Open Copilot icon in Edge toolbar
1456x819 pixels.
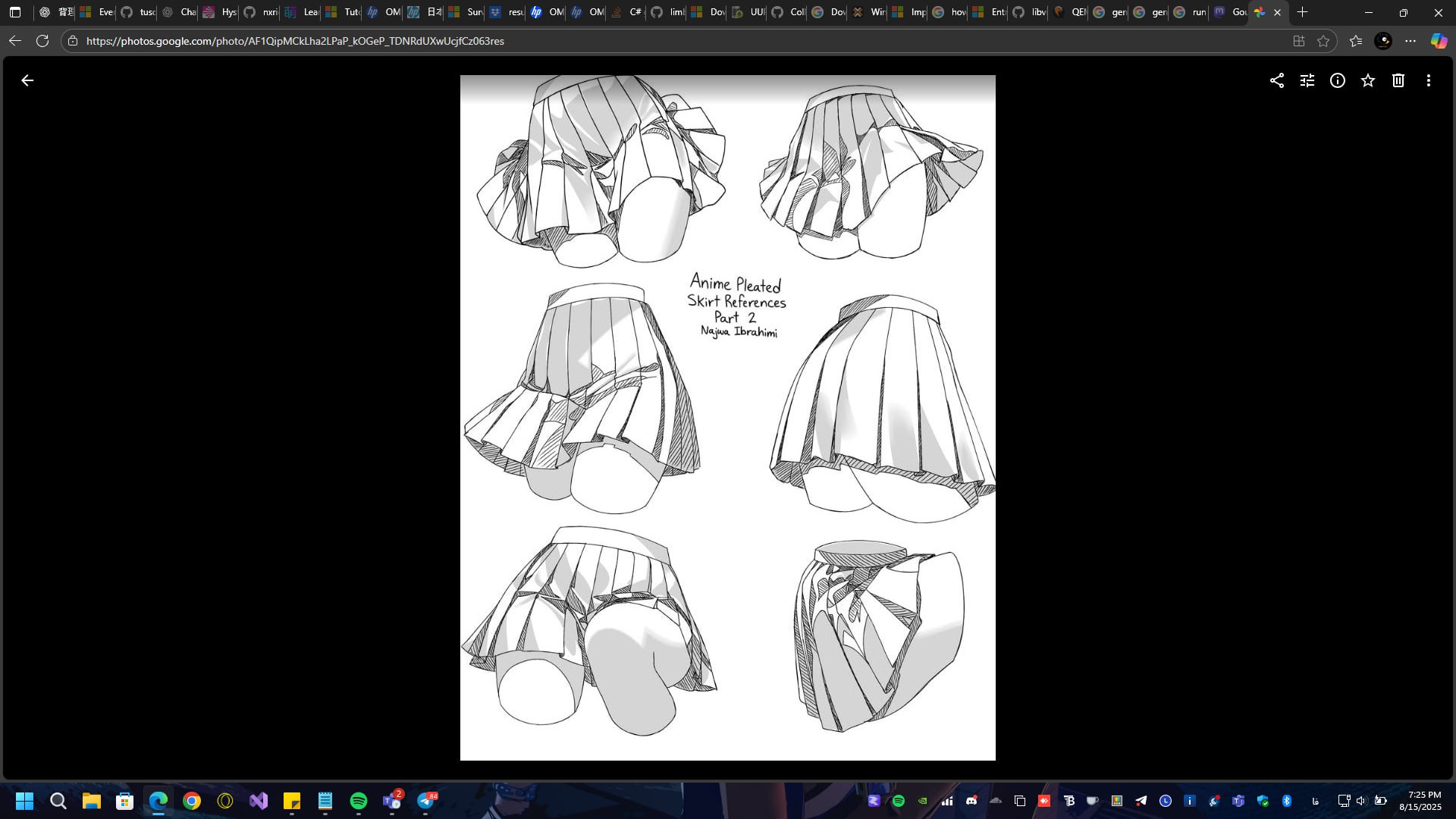(1439, 41)
